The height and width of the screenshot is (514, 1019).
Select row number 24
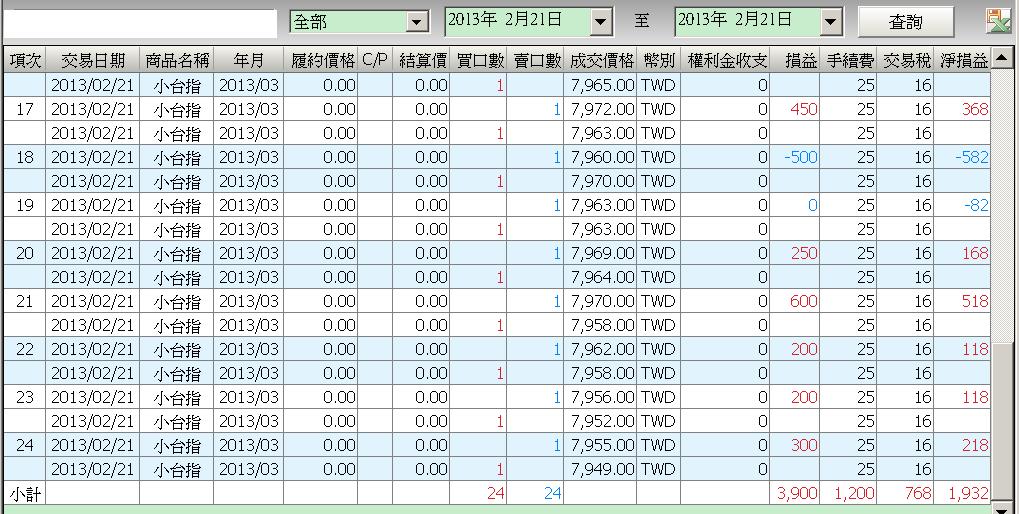tap(25, 445)
